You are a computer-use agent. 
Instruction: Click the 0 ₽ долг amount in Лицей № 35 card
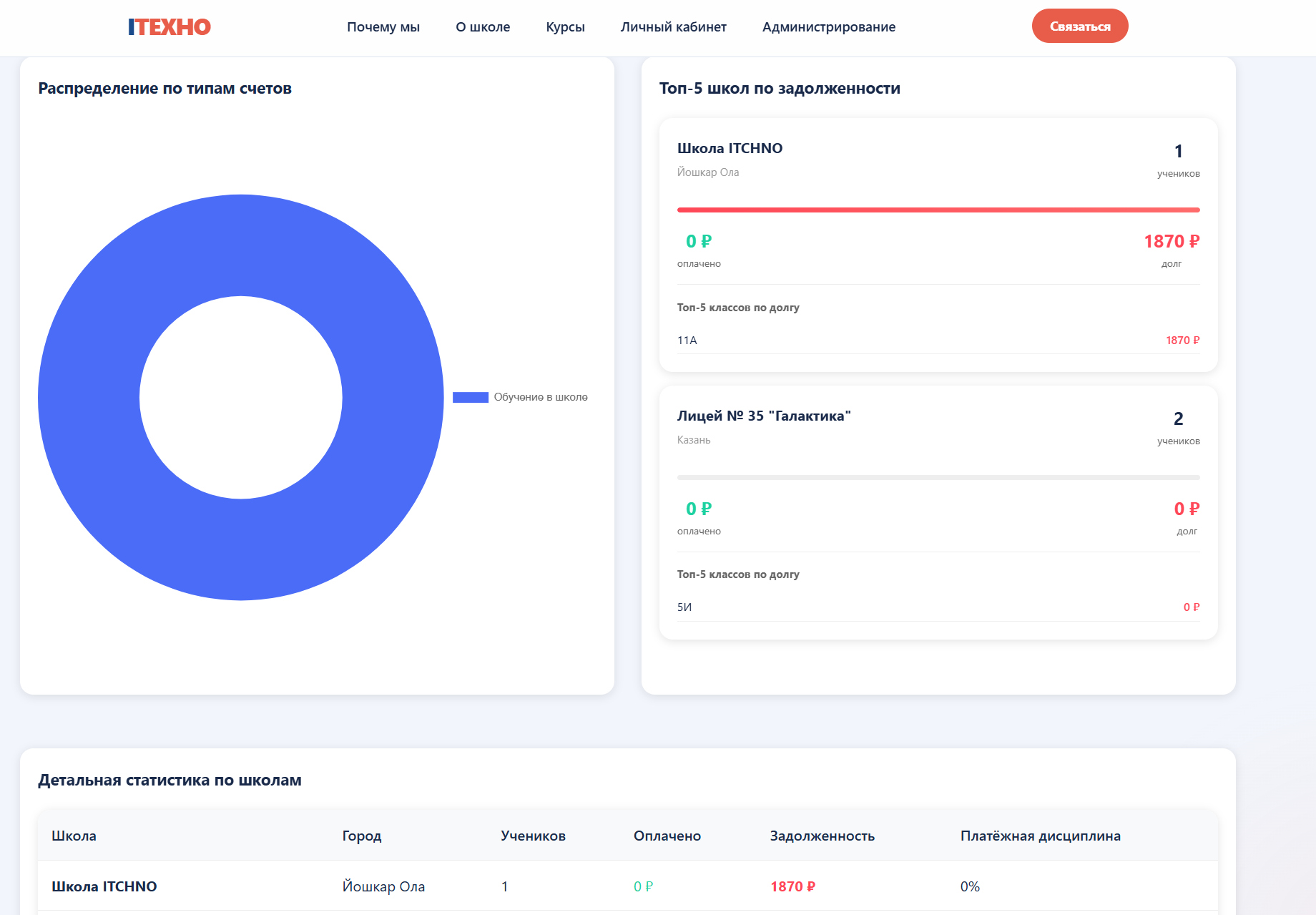[1187, 509]
